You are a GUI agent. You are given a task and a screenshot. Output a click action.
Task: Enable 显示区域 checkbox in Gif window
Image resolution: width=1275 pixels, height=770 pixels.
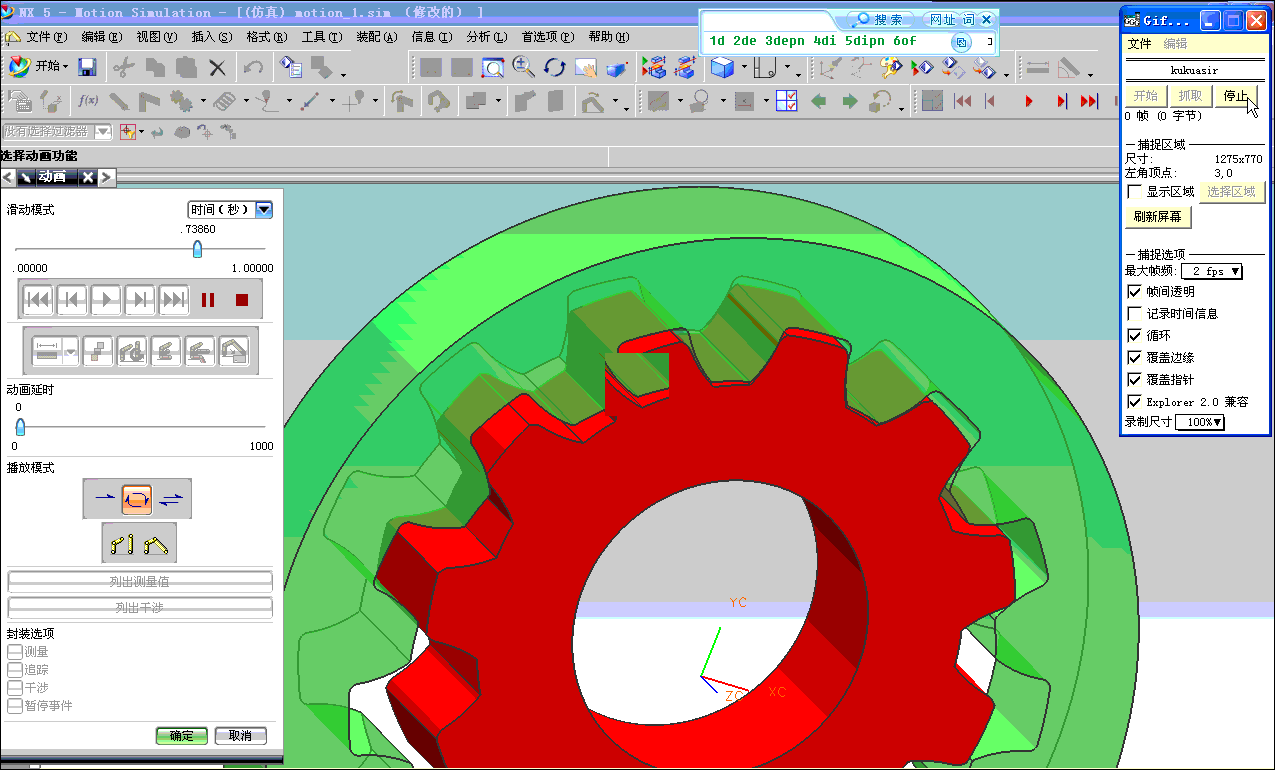1134,192
